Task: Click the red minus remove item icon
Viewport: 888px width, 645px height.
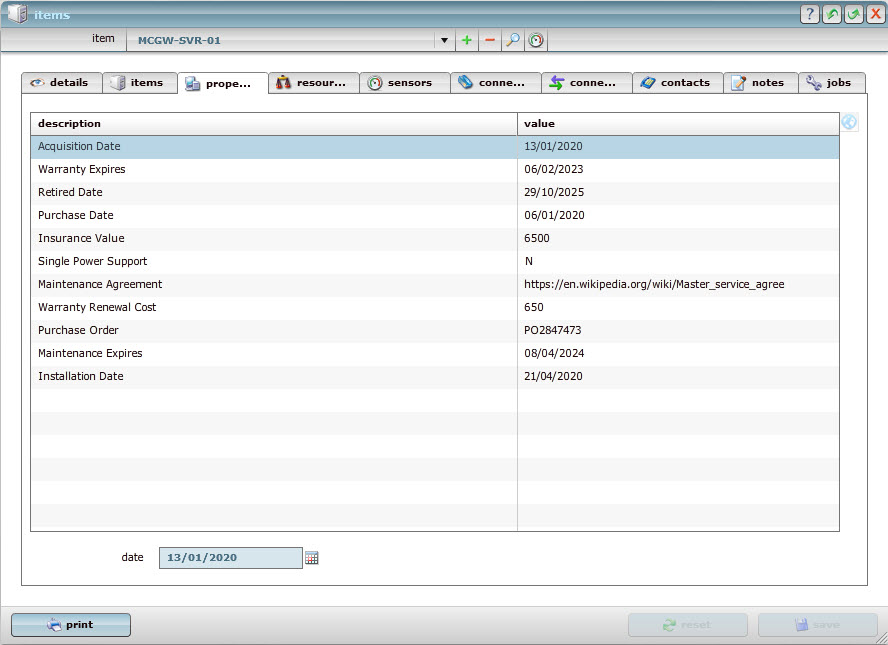Action: pos(490,40)
